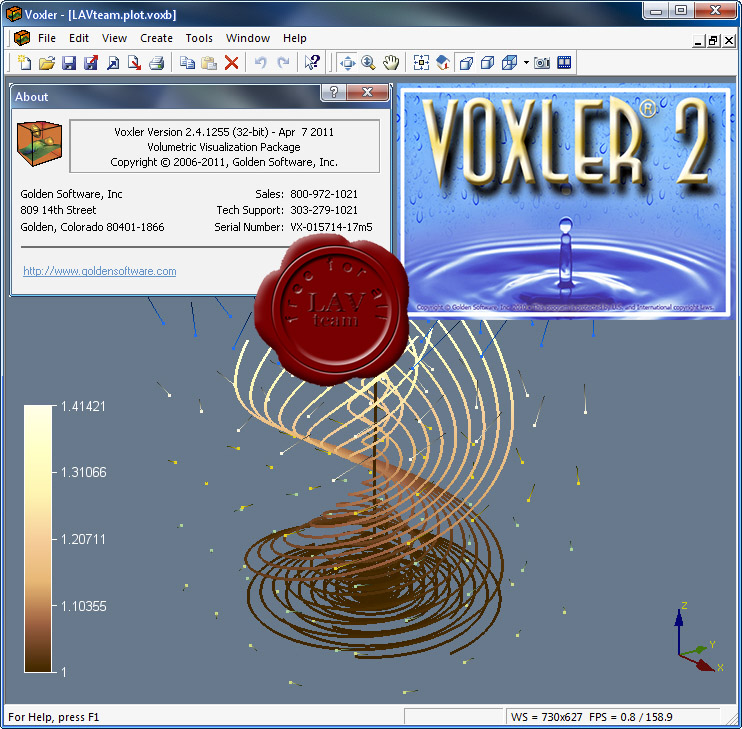Select the Zoom magnifier tool

(x=369, y=62)
